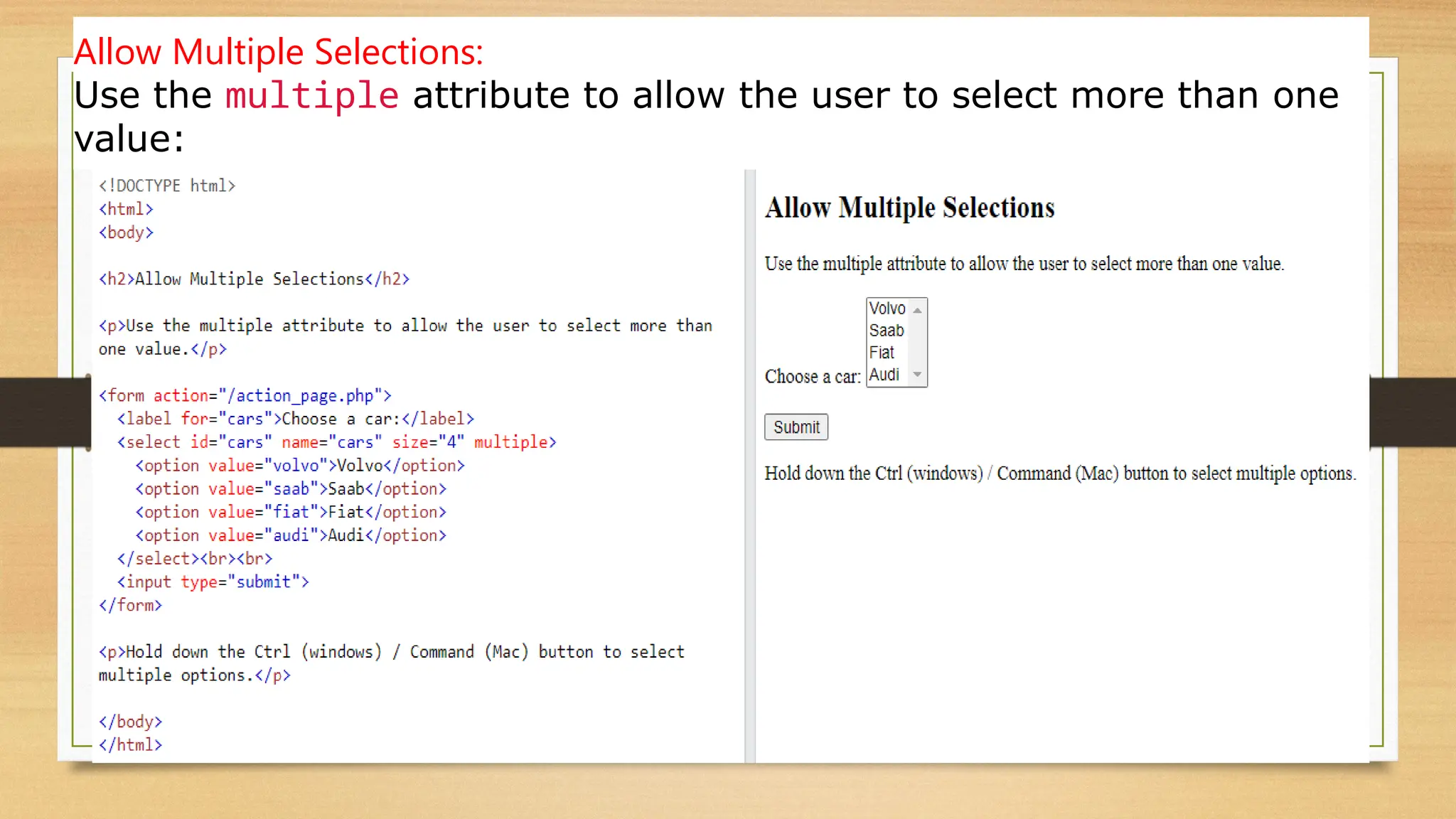1456x819 pixels.
Task: Click the opening <body> tag
Action: point(127,233)
